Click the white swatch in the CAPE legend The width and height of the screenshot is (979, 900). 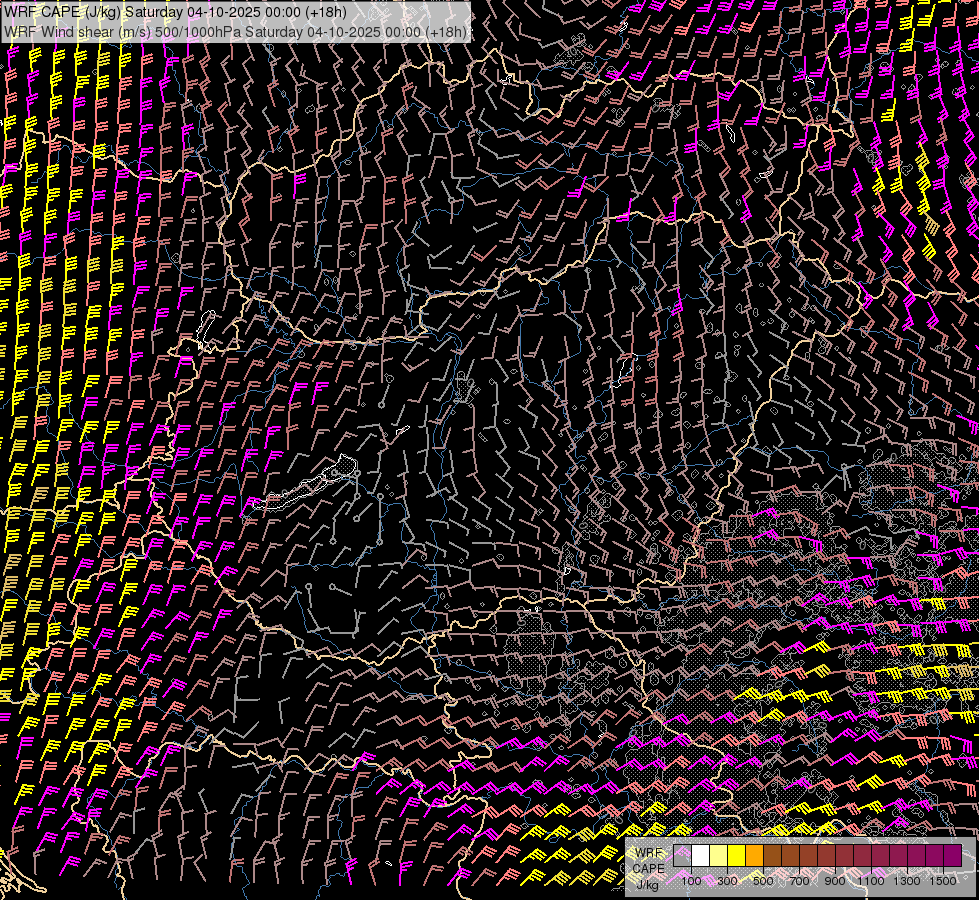pos(701,856)
